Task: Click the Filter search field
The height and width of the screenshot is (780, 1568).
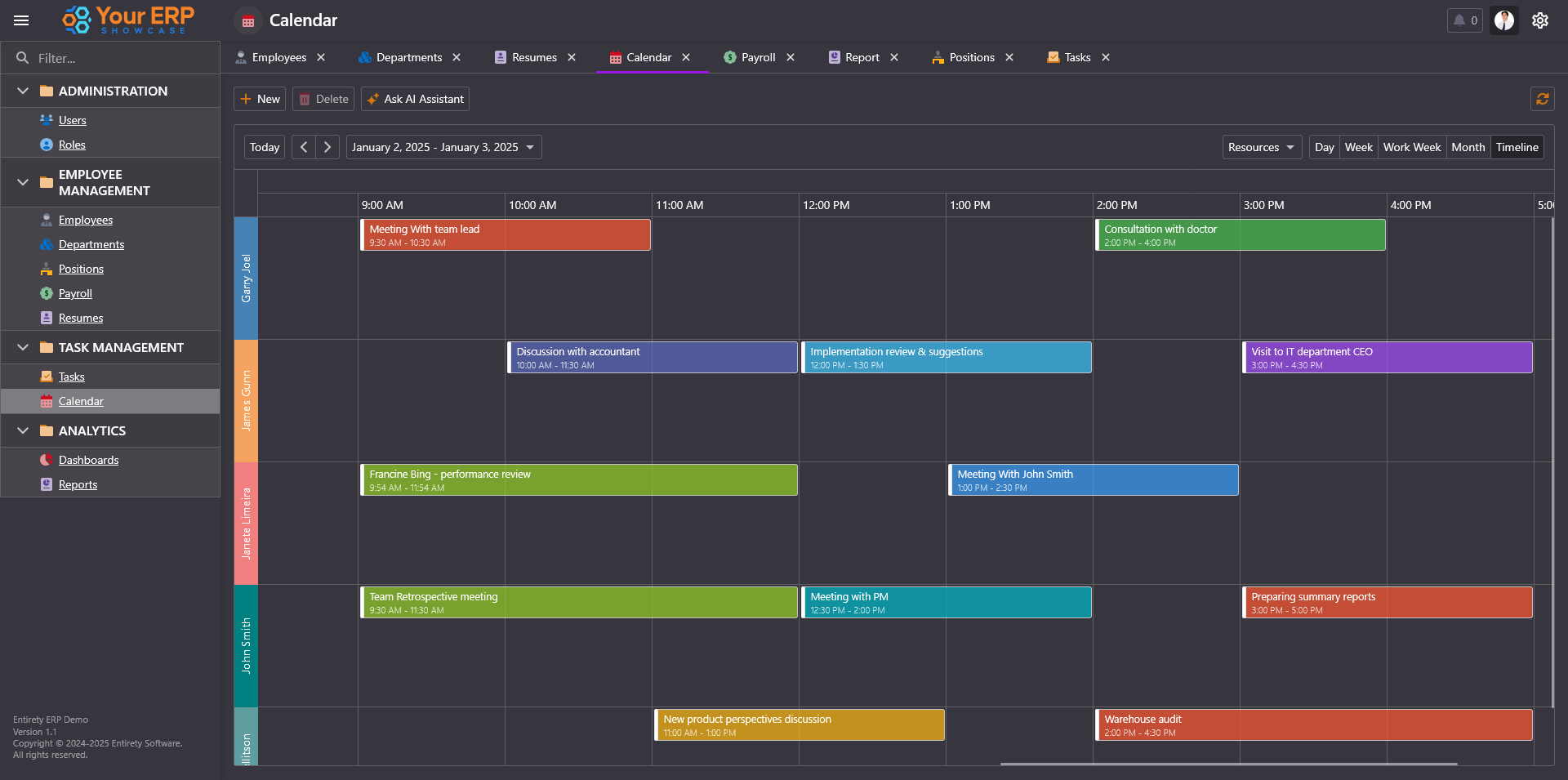Action: [114, 58]
